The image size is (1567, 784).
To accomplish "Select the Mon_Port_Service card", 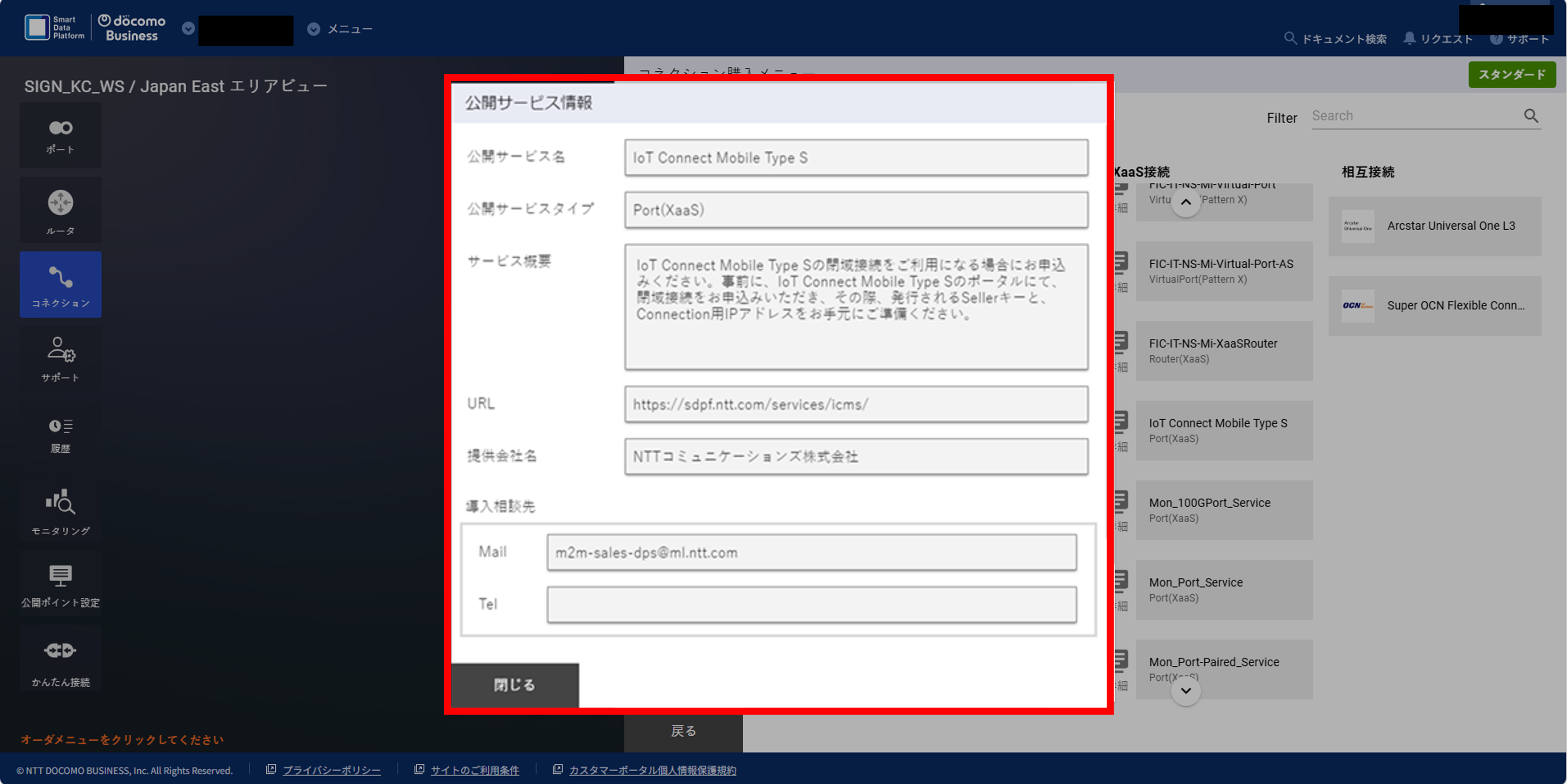I will click(x=1224, y=590).
